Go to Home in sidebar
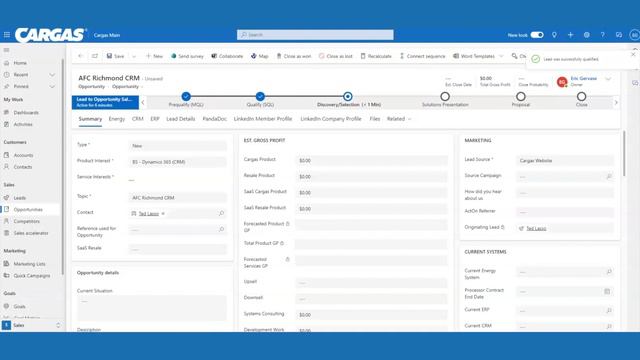Screen dimensions: 640x360 (x=20, y=63)
